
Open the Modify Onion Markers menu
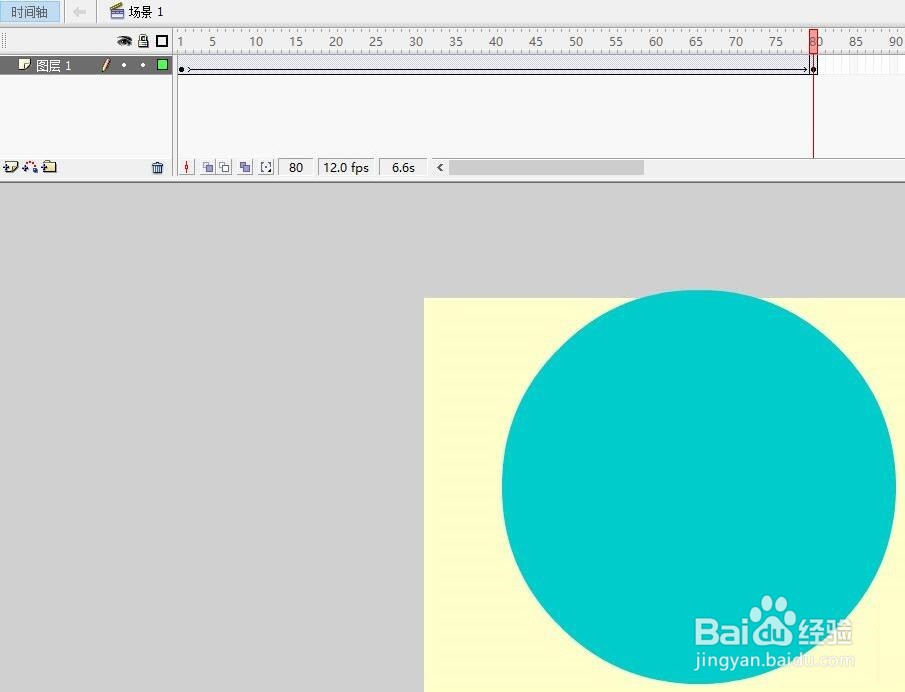pos(266,167)
